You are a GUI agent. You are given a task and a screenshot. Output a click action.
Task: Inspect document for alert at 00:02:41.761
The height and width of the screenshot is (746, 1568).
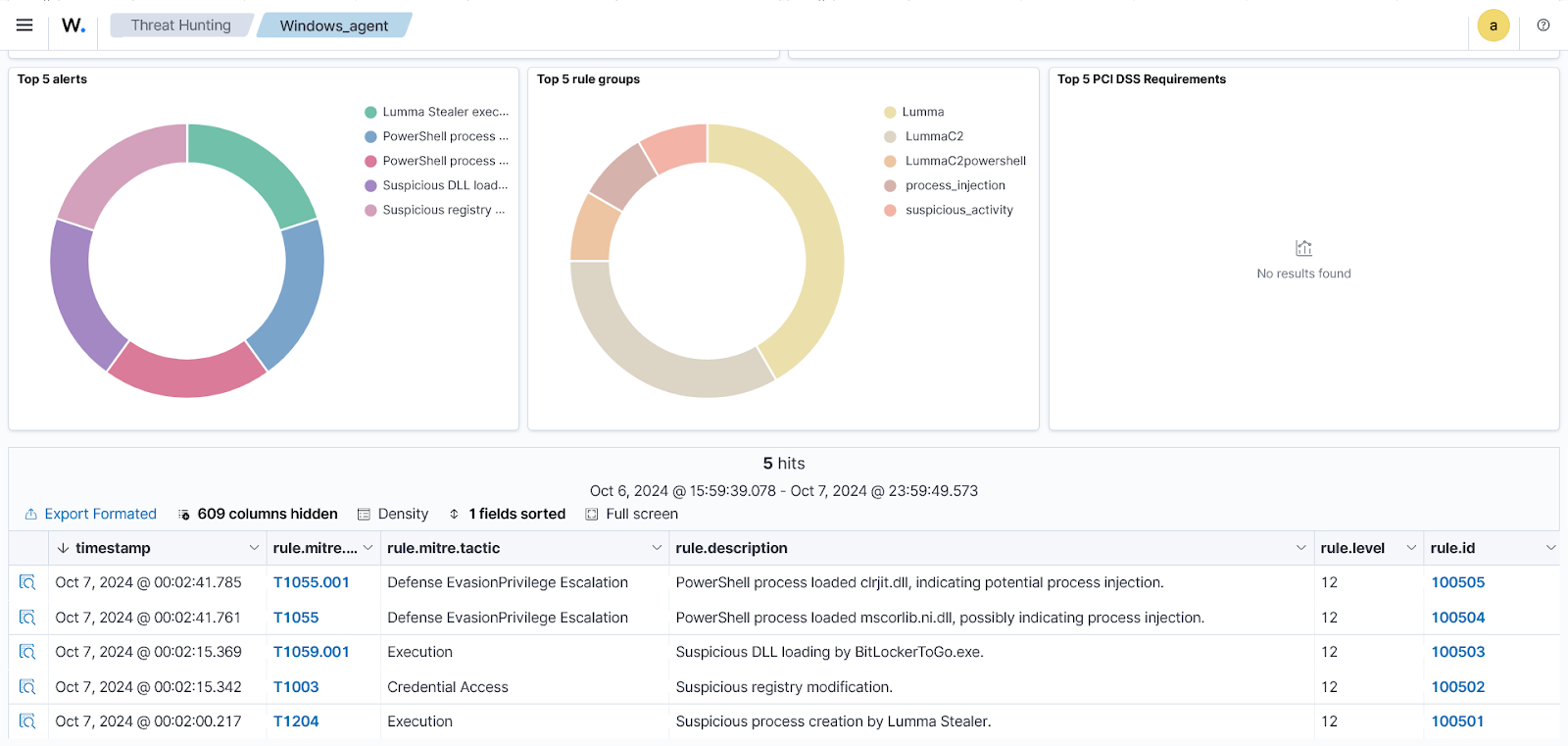(27, 618)
